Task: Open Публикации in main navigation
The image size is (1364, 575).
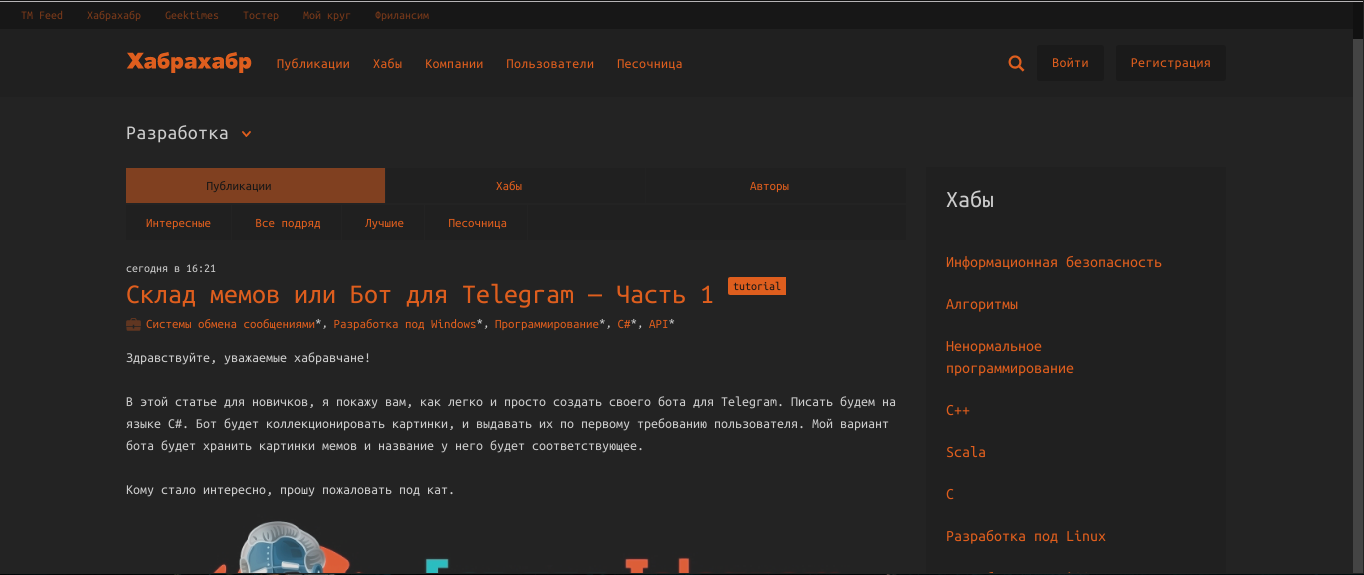Action: (x=313, y=64)
